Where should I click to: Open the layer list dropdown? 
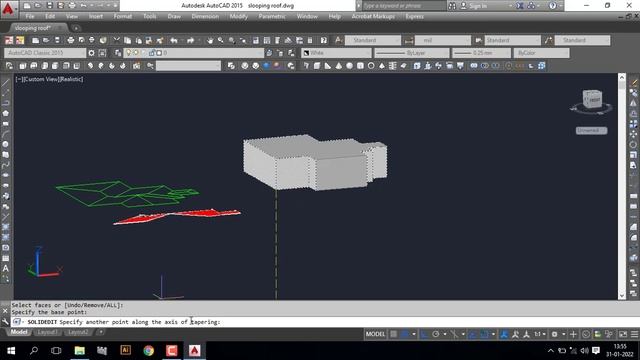(x=194, y=53)
